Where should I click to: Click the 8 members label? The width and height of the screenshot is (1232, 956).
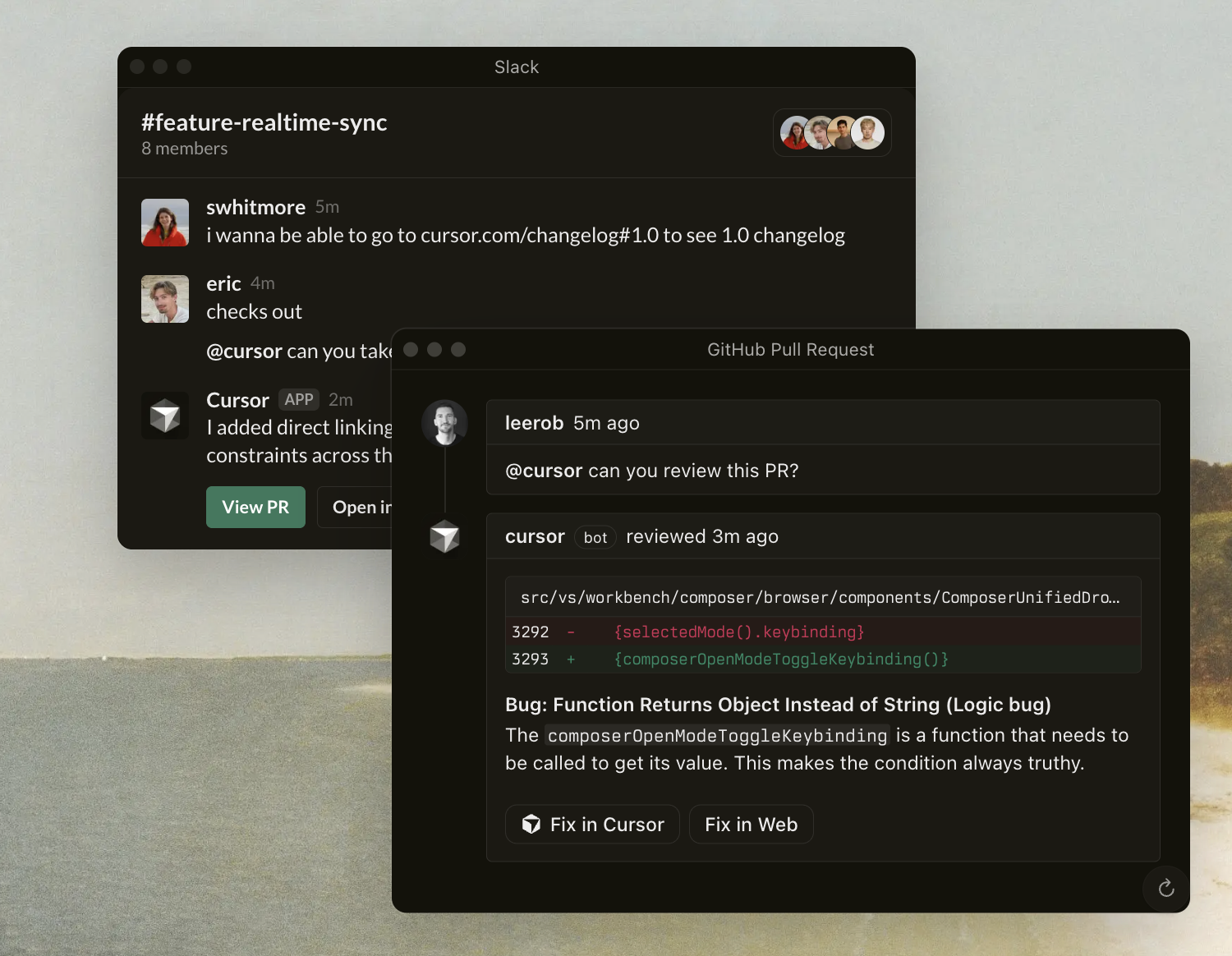(185, 149)
